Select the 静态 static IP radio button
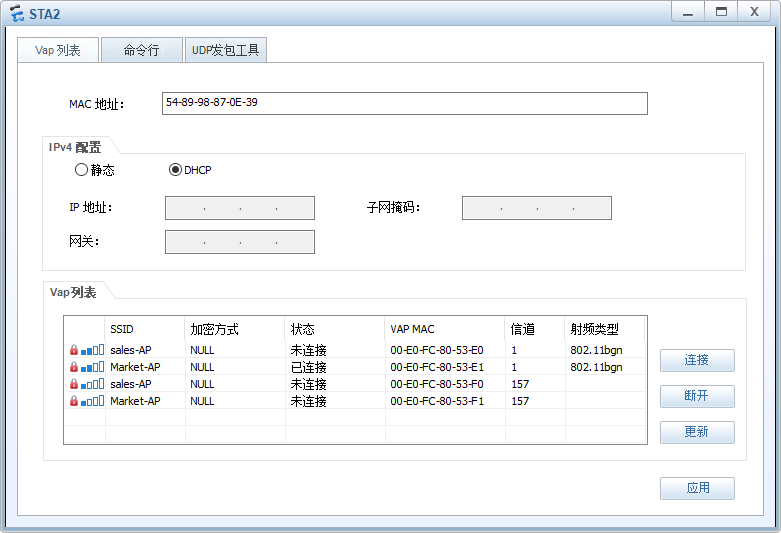This screenshot has height=533, width=781. 81,170
